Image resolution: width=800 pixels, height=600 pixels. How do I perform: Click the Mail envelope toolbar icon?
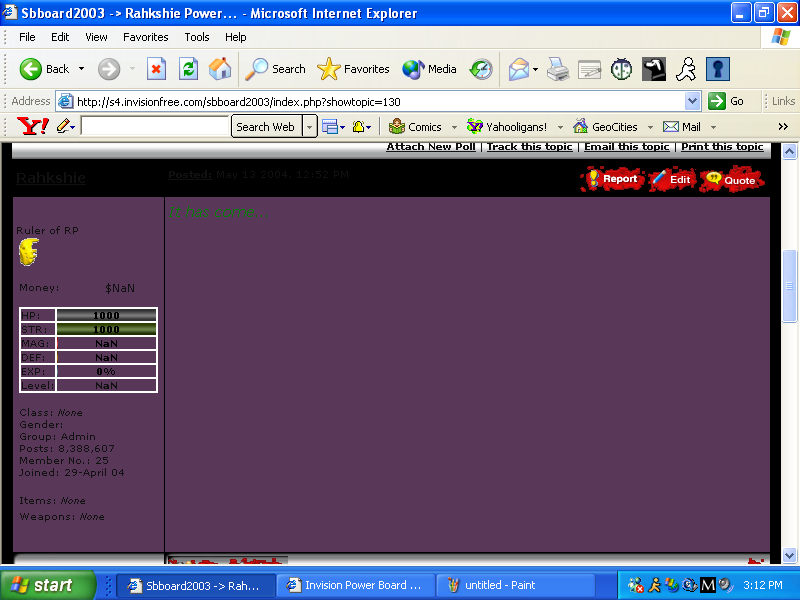(519, 69)
